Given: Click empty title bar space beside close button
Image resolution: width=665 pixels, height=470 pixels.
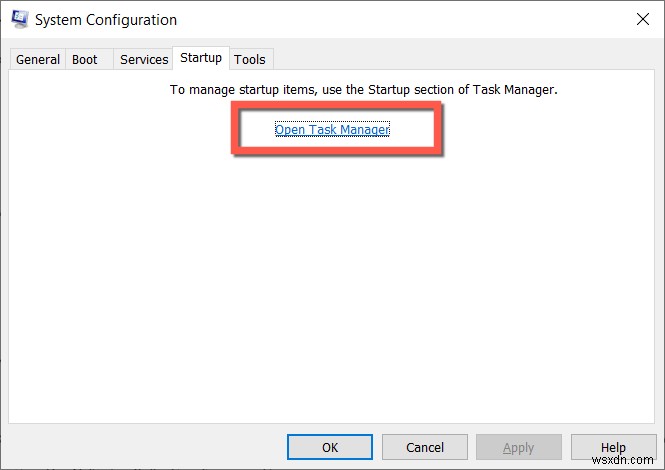Looking at the screenshot, I should point(403,19).
